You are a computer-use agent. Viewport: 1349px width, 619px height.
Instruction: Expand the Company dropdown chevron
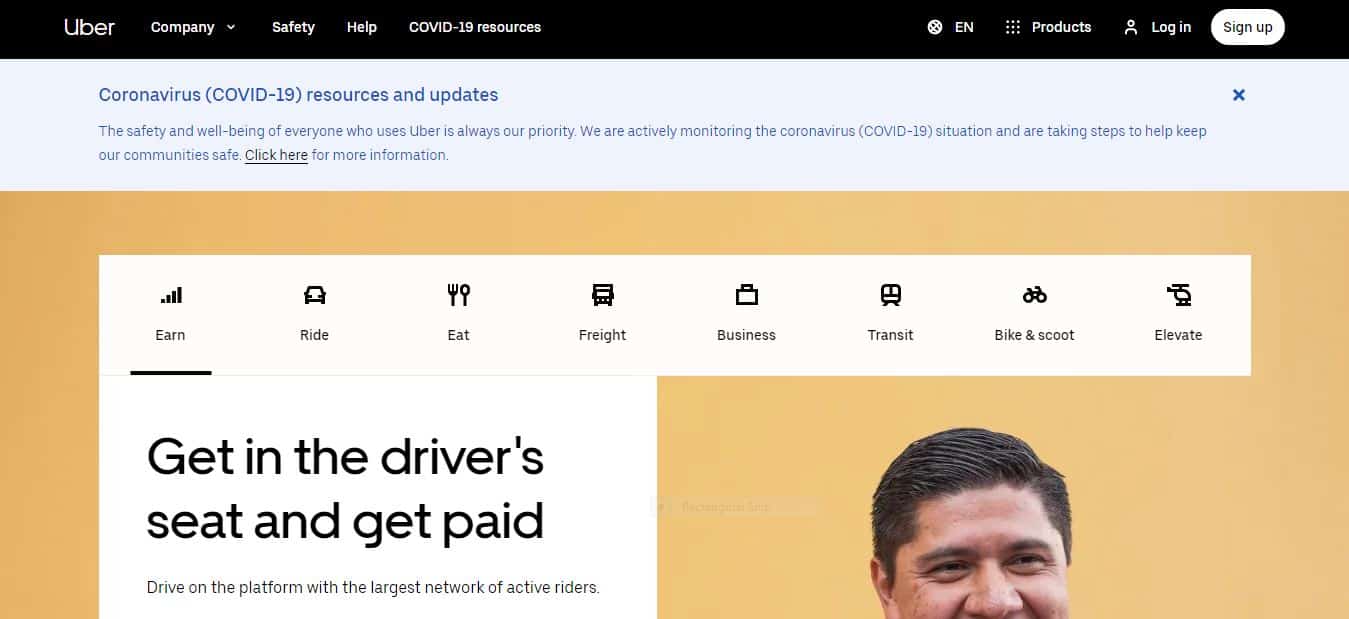[x=231, y=27]
